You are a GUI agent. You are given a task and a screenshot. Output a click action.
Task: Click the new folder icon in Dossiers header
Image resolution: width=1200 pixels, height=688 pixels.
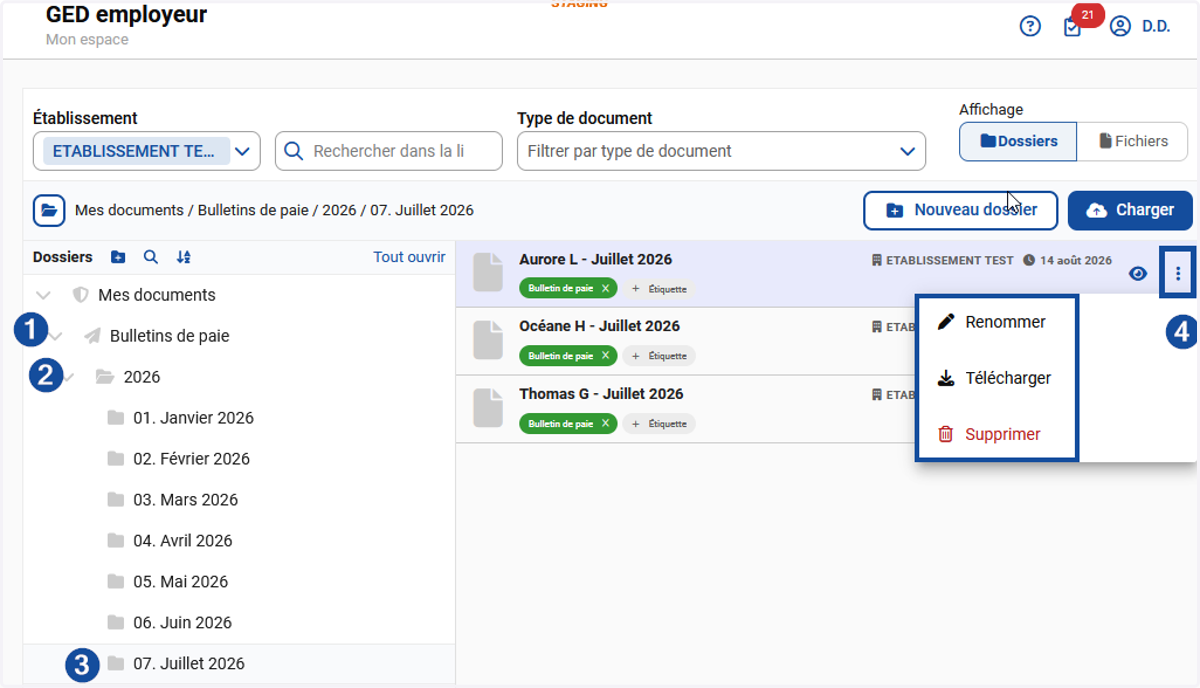118,257
